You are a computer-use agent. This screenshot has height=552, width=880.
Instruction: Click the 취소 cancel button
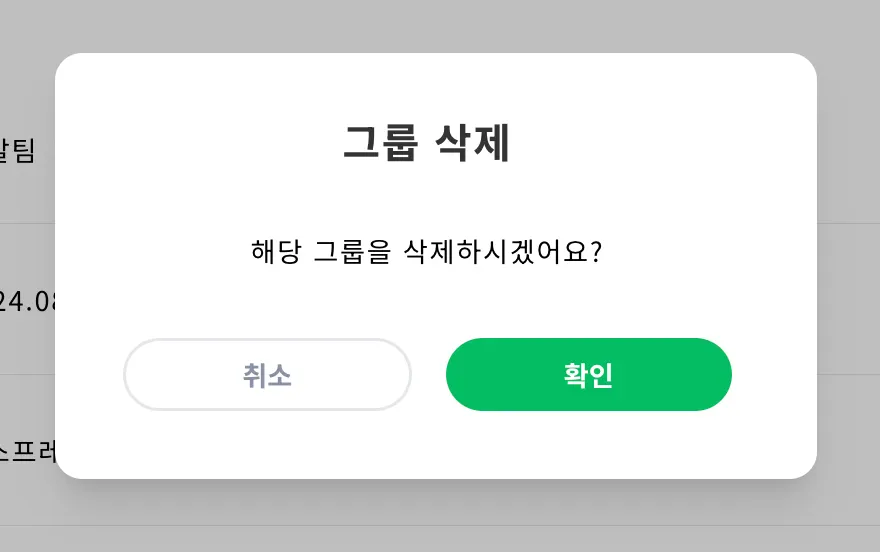point(267,375)
